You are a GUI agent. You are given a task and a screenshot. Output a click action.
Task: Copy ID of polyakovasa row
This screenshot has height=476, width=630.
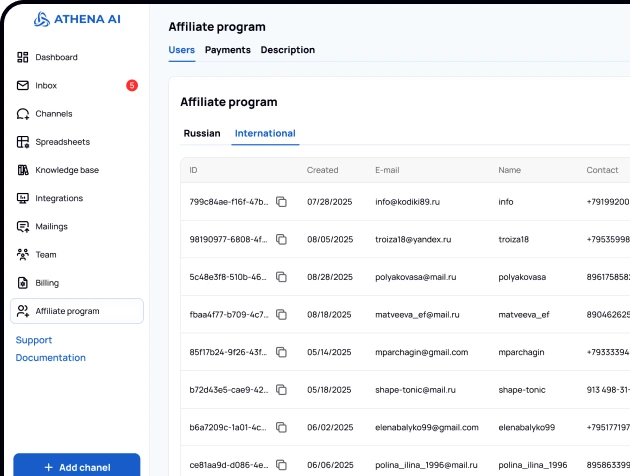(x=281, y=276)
